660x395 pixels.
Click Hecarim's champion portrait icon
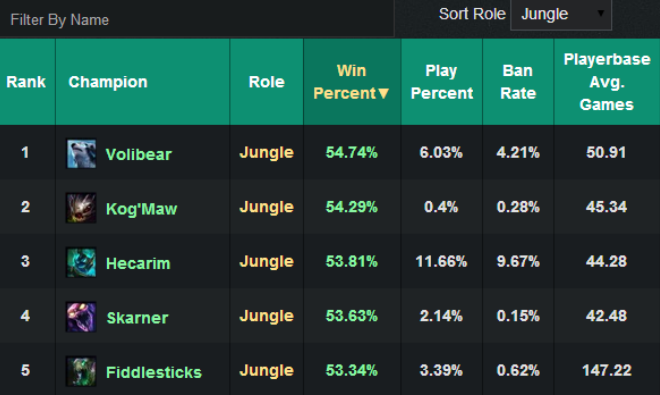click(x=81, y=262)
